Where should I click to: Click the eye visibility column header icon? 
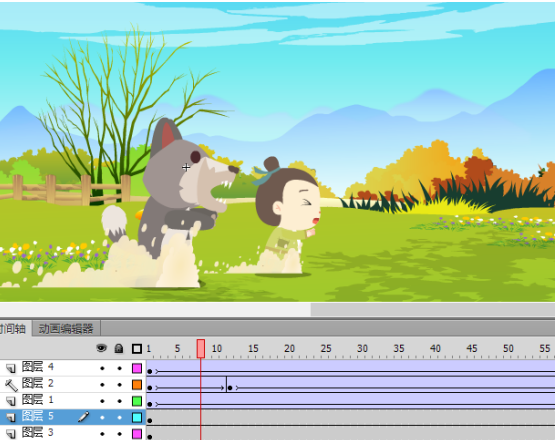click(101, 348)
